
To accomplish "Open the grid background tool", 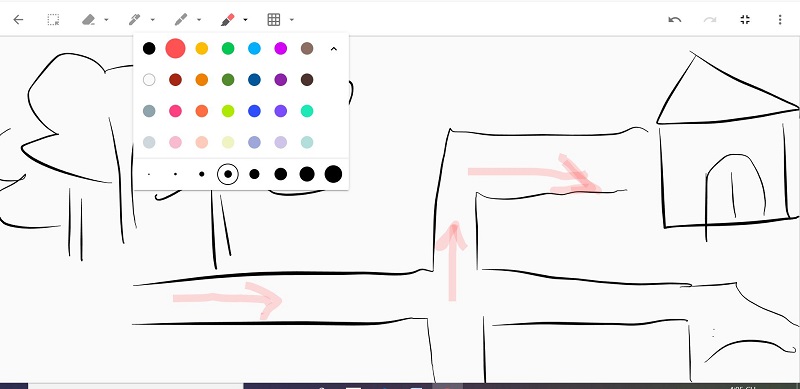I will click(274, 20).
